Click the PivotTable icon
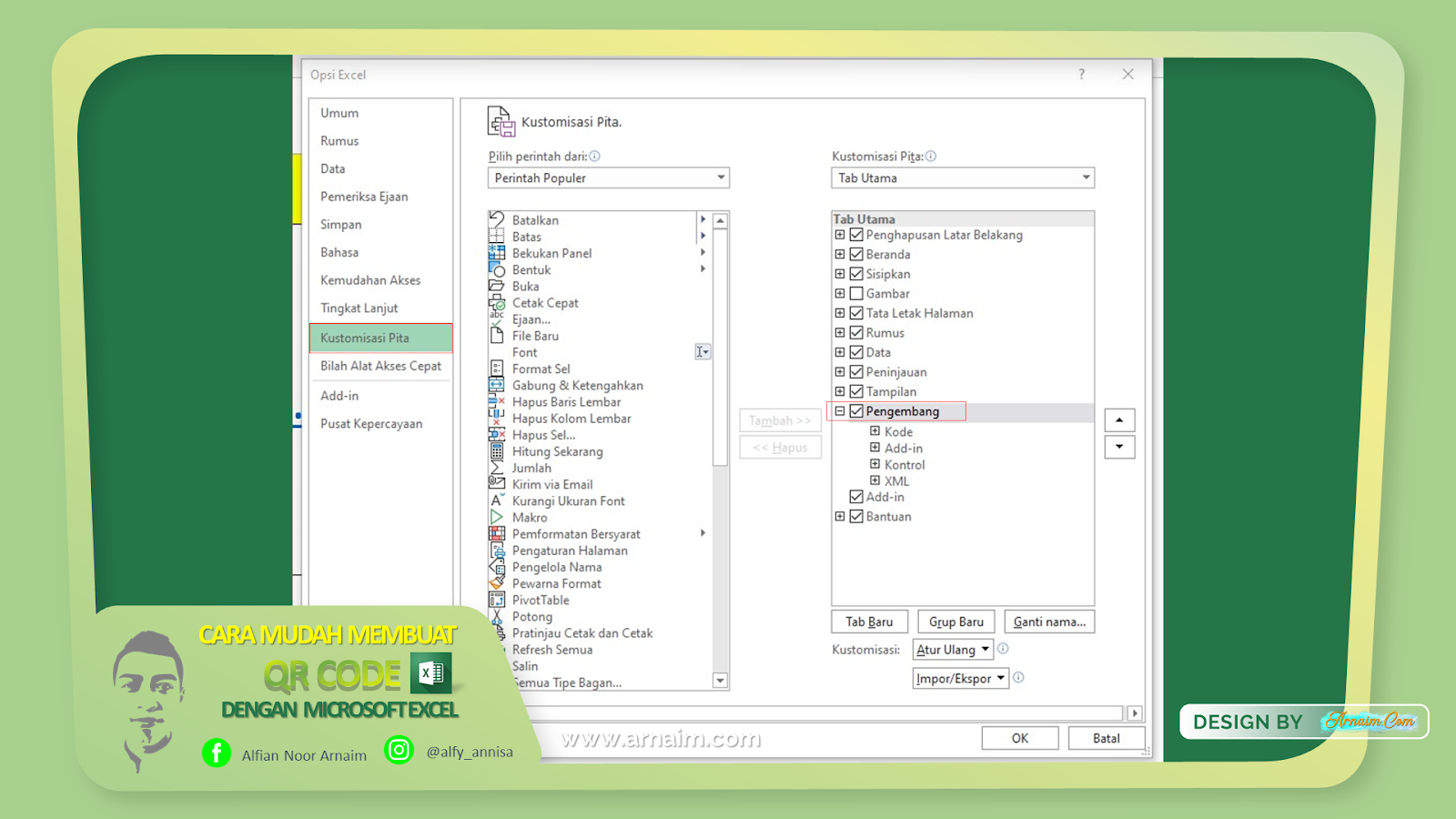This screenshot has width=1456, height=819. tap(497, 600)
